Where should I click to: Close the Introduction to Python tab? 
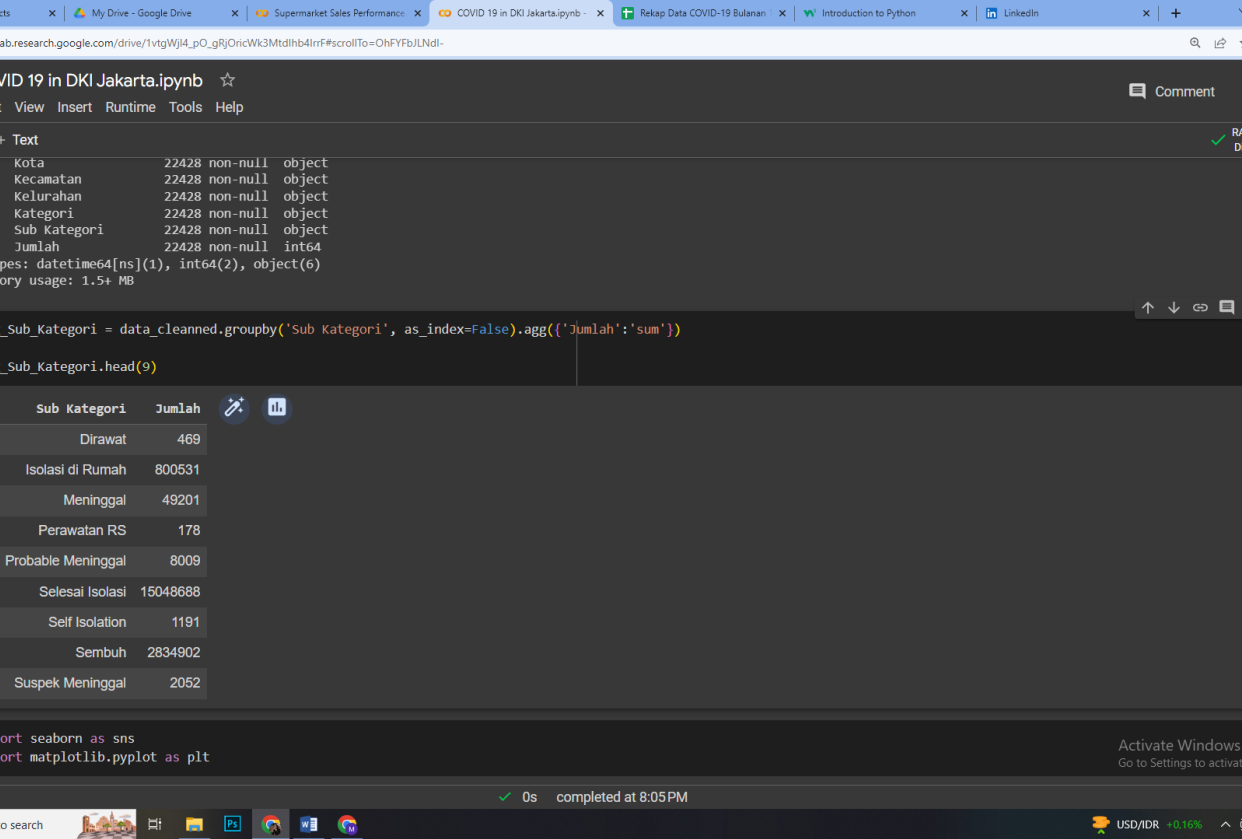point(964,14)
